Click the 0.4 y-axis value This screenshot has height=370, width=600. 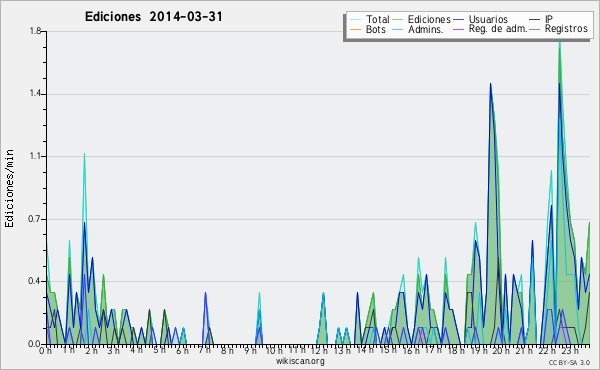click(35, 281)
